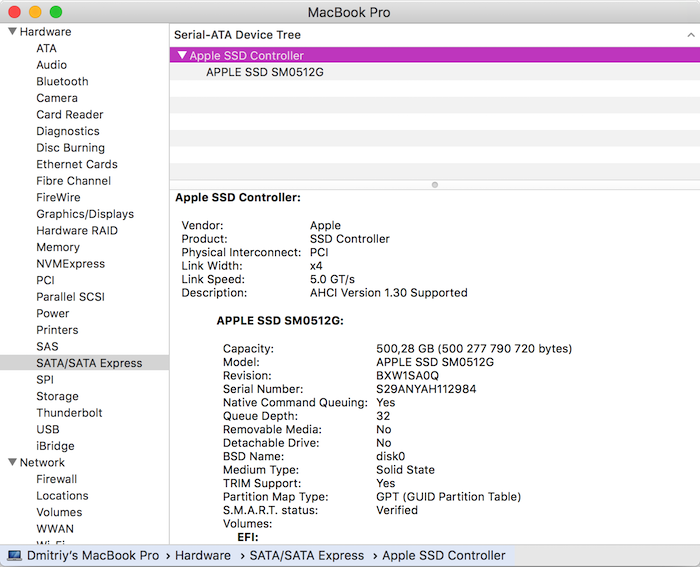Image resolution: width=700 pixels, height=567 pixels.
Task: Open Fibre Channel section
Action: pos(74,180)
